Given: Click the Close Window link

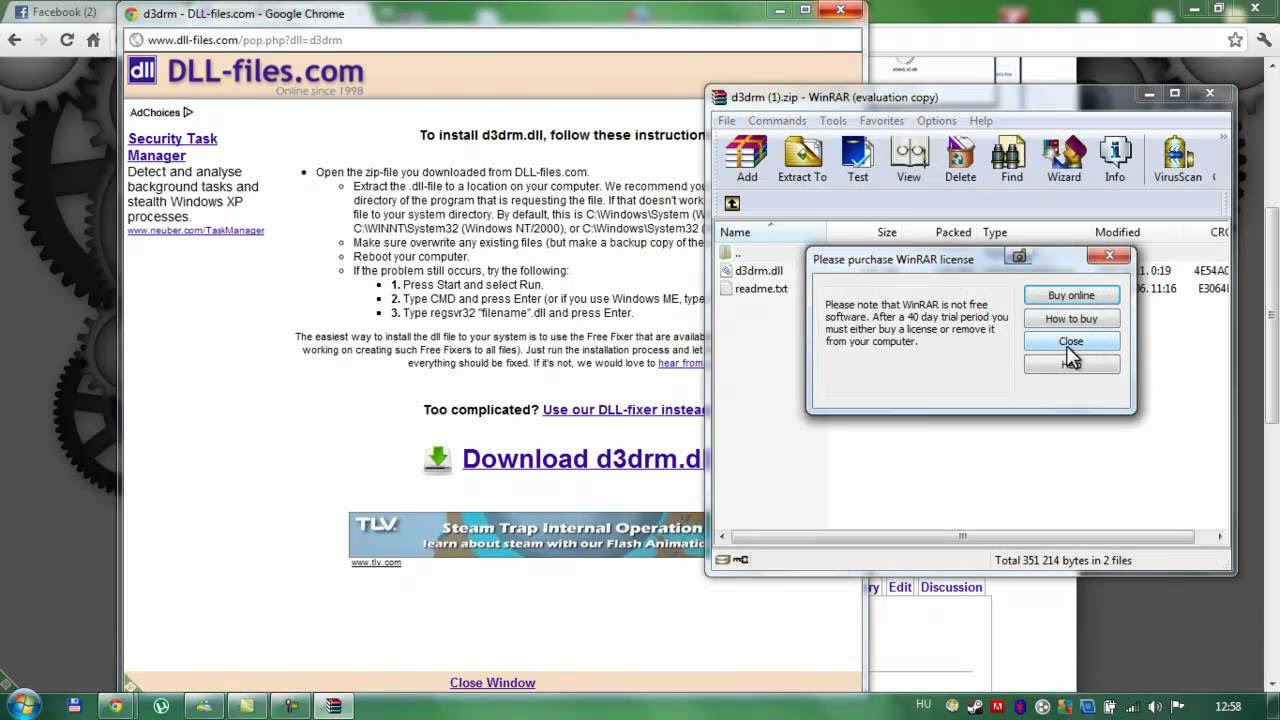Looking at the screenshot, I should tap(492, 683).
